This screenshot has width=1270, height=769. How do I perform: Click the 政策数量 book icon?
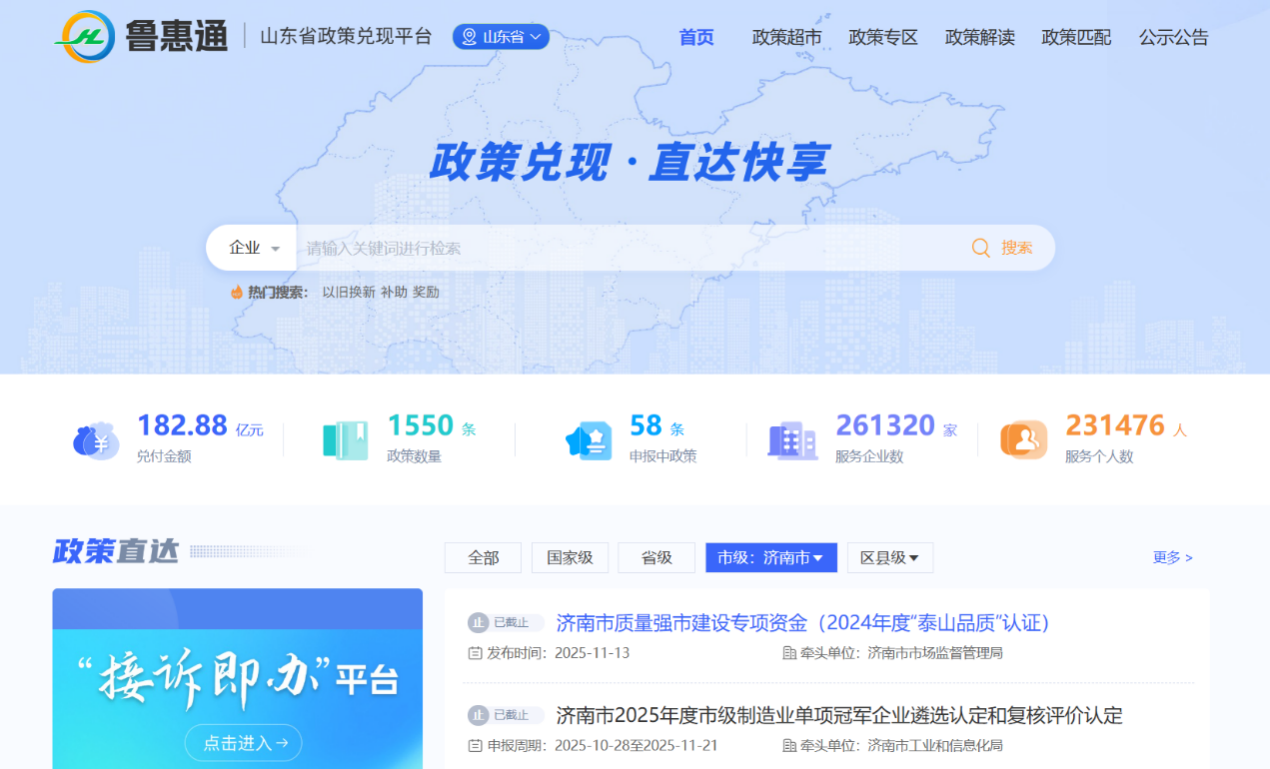[345, 440]
